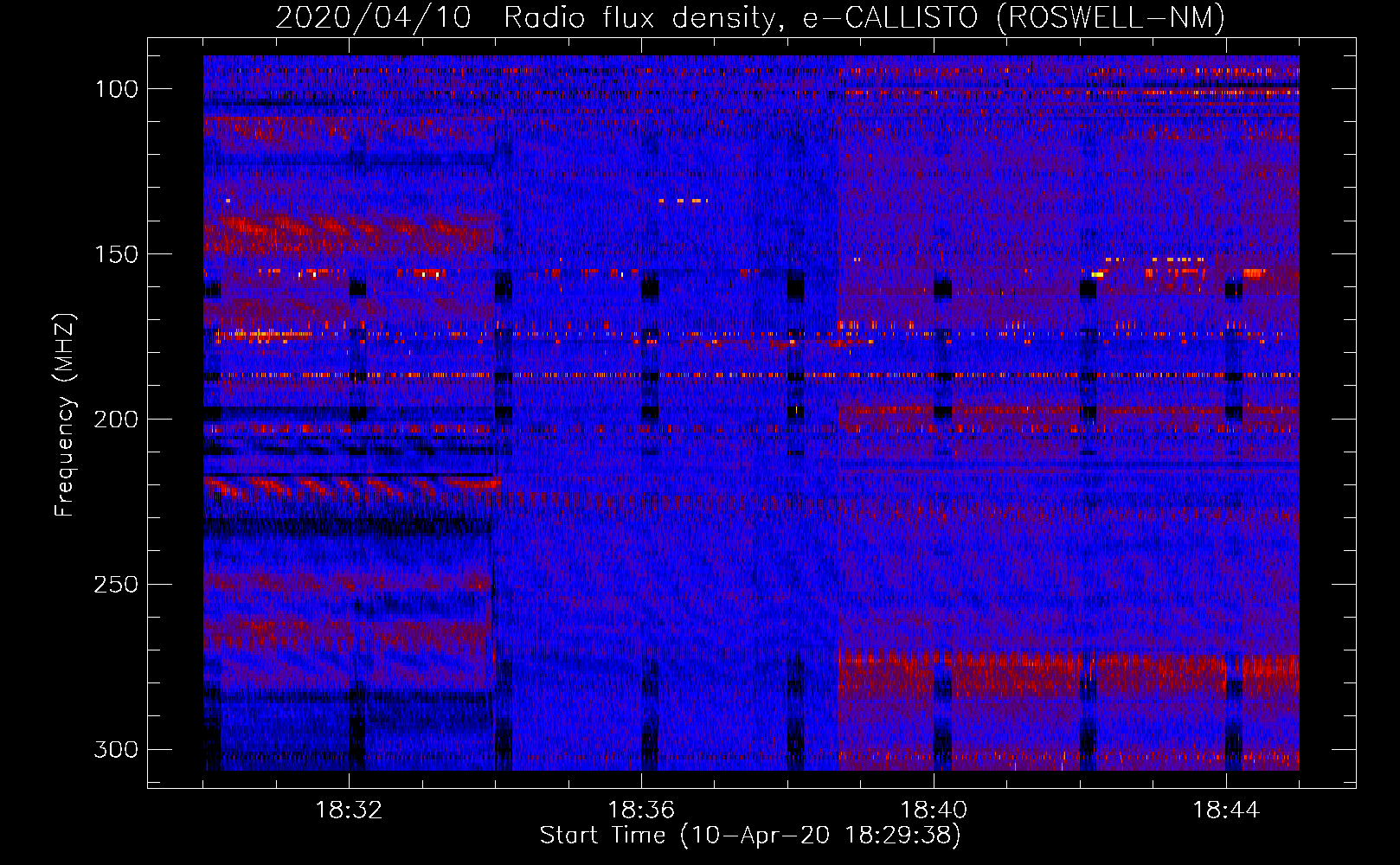
Task: Click the 200 frequency tick label
Action: [x=116, y=420]
